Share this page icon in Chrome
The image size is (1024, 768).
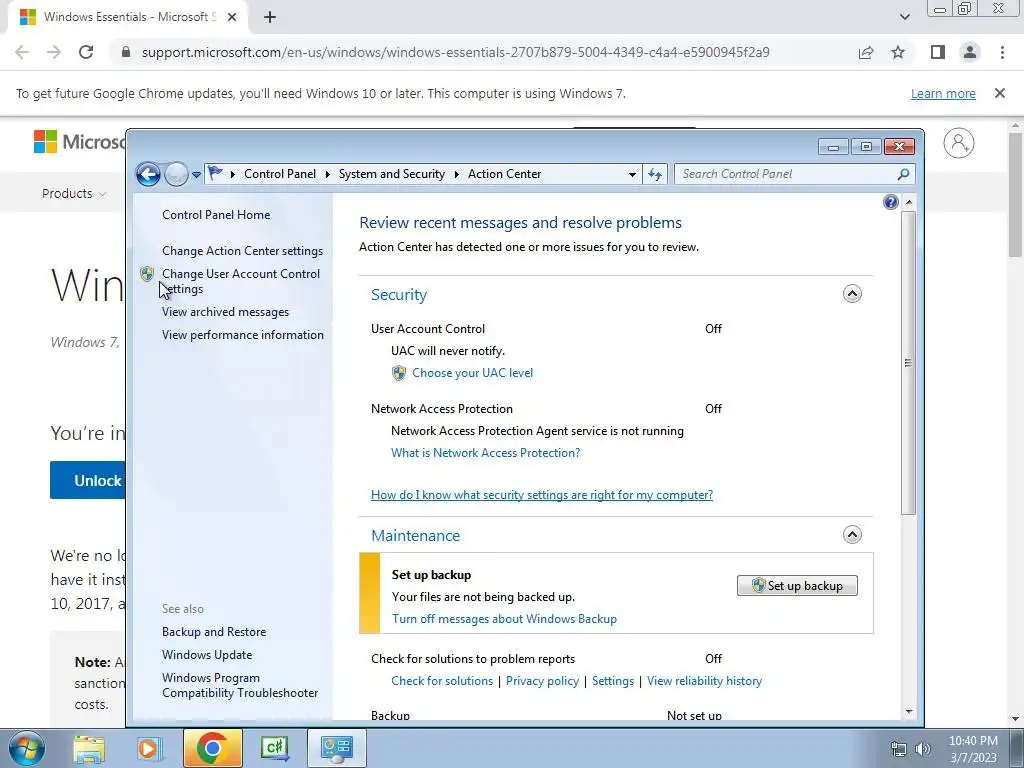[x=866, y=52]
